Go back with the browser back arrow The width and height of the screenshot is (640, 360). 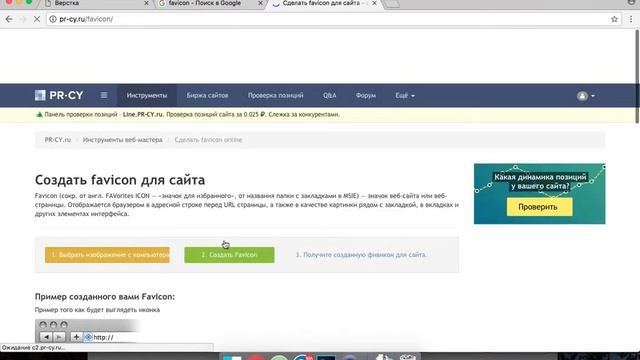pyautogui.click(x=9, y=19)
